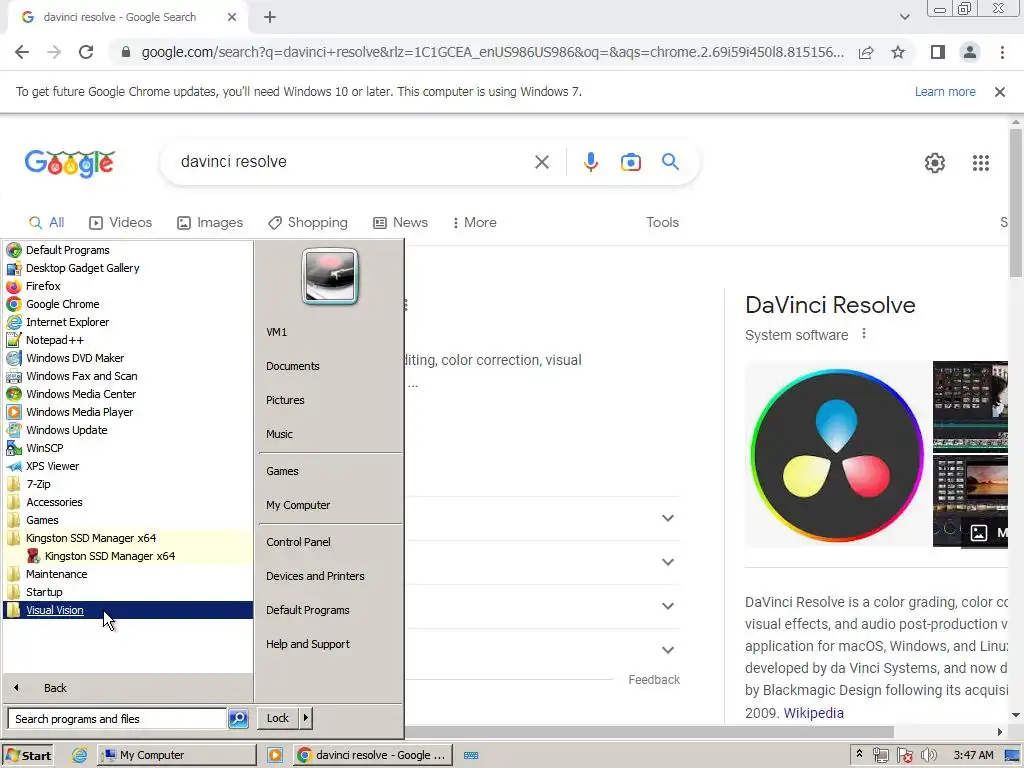This screenshot has width=1024, height=768.
Task: Share this page from the address bar
Action: (x=866, y=52)
